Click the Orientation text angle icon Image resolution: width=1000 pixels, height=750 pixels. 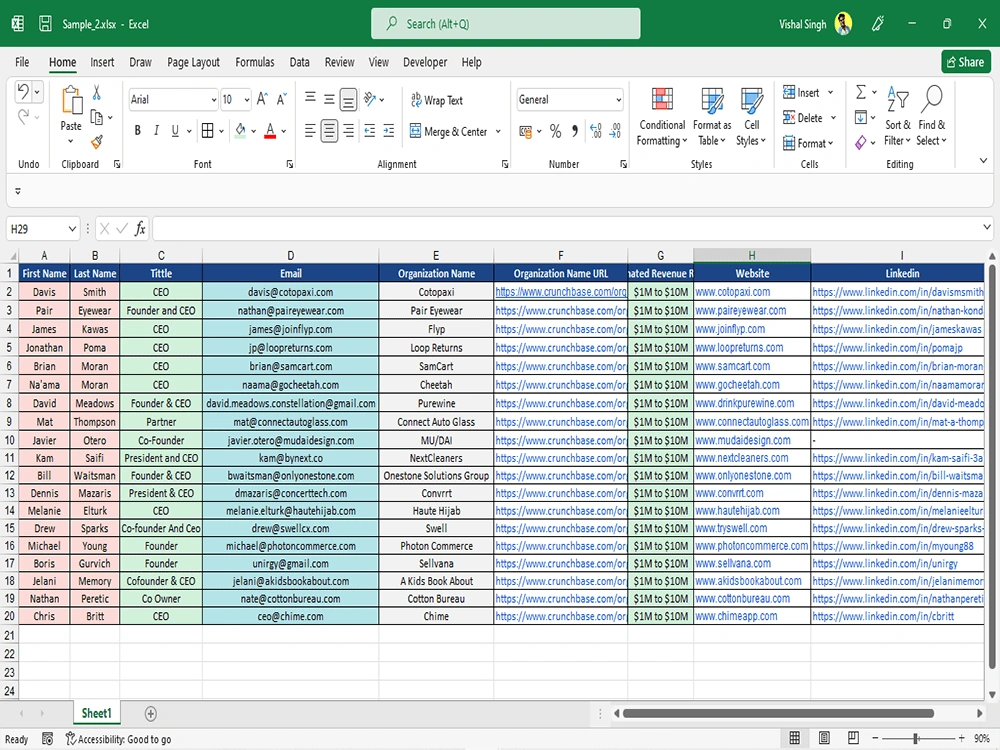click(x=370, y=99)
